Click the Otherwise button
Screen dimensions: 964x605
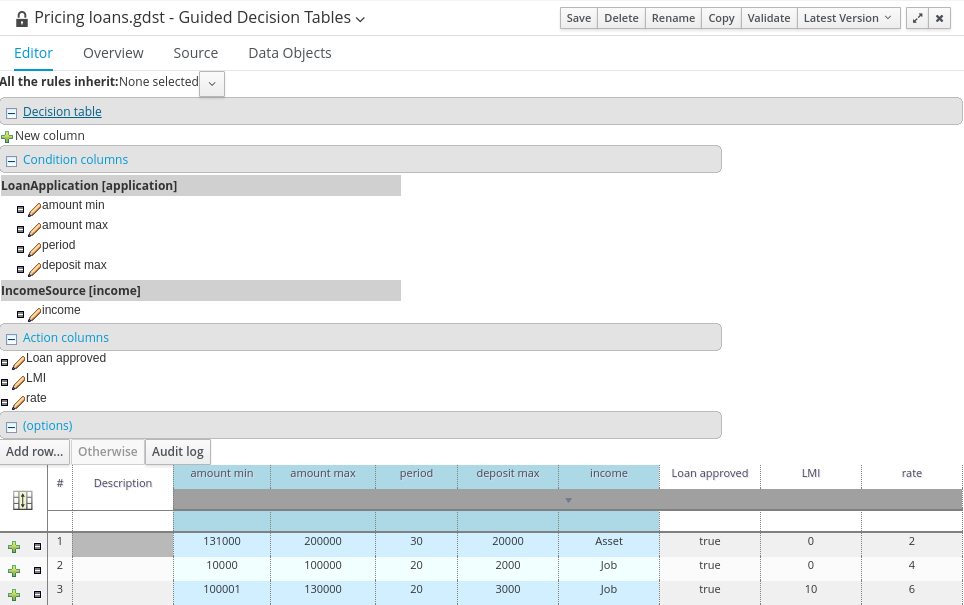tap(108, 452)
